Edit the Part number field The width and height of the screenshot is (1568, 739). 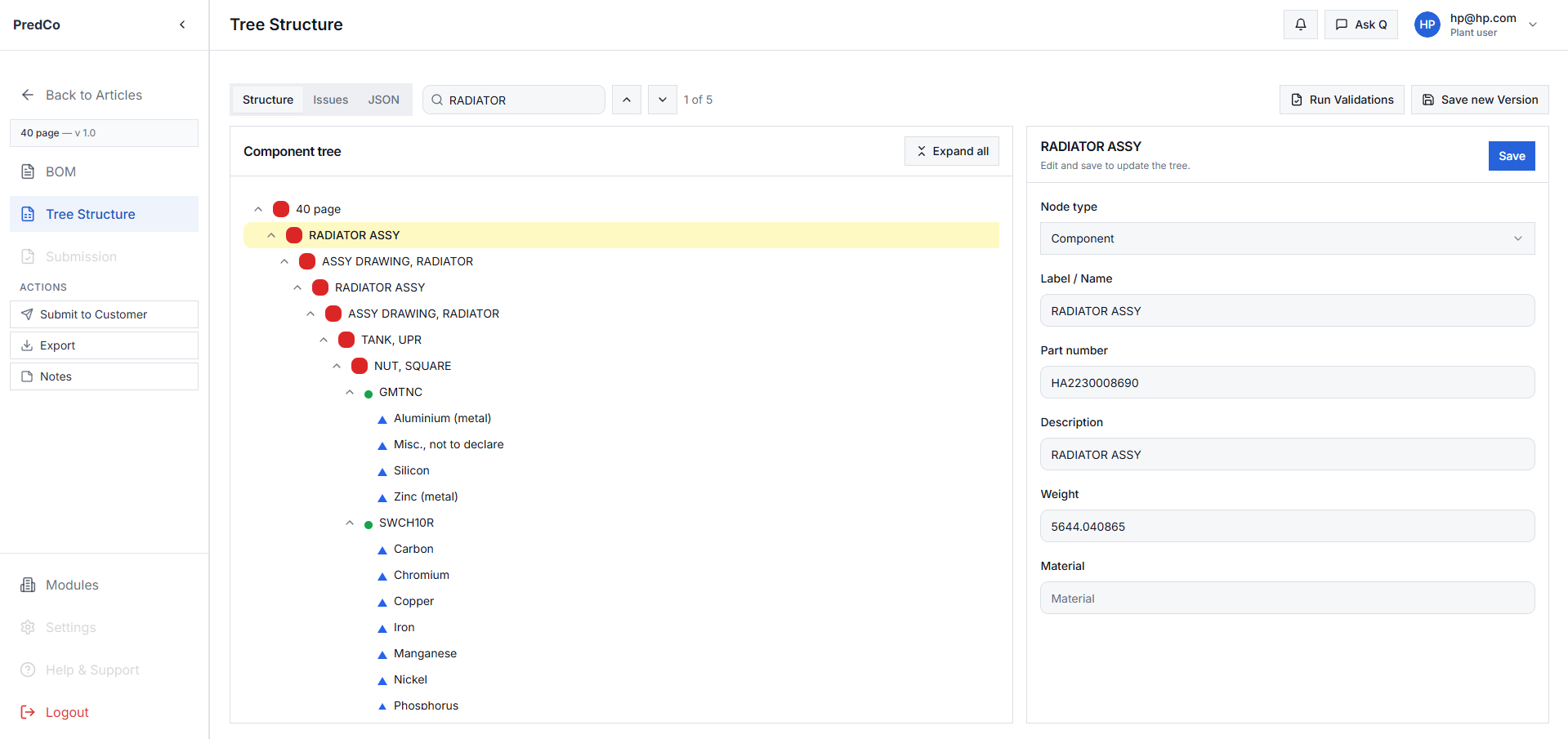click(1287, 382)
